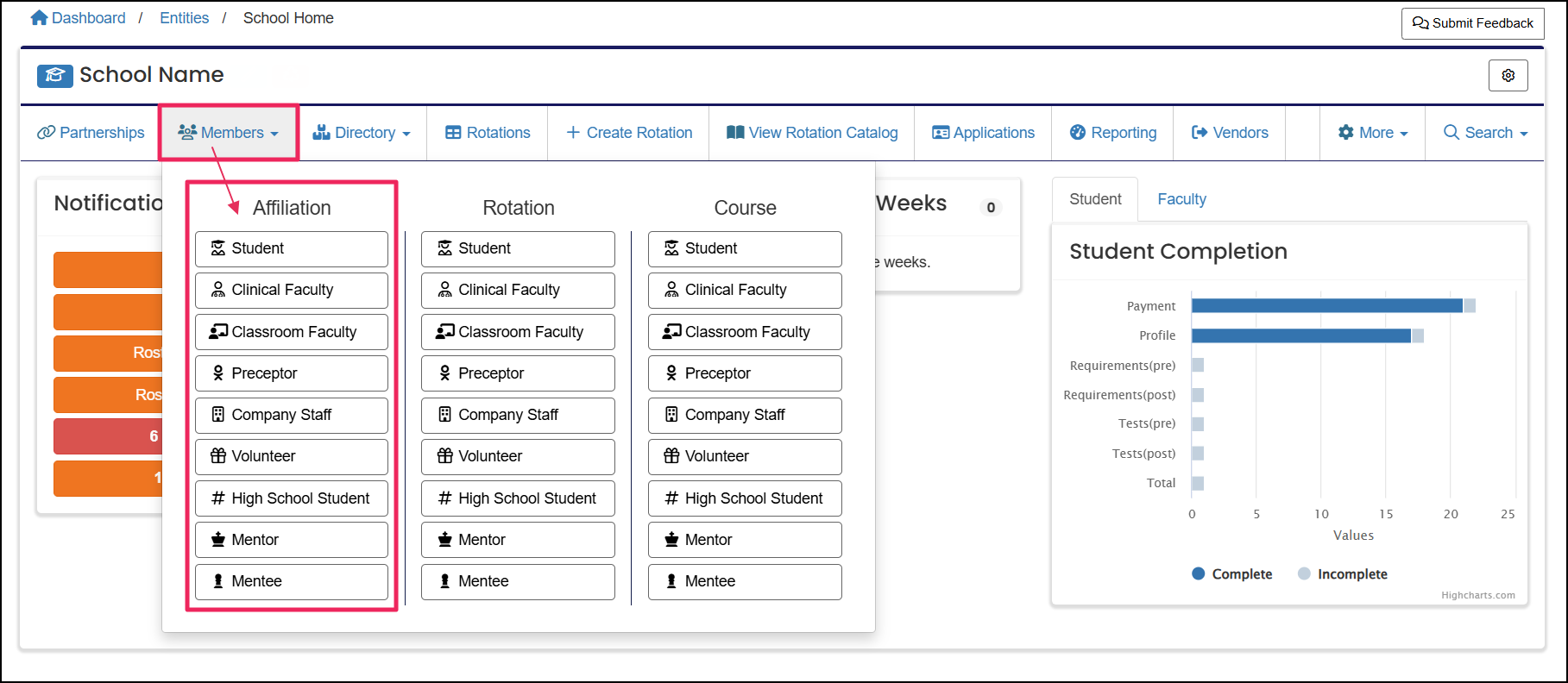
Task: Select Preceptor under Affiliation
Action: (292, 373)
